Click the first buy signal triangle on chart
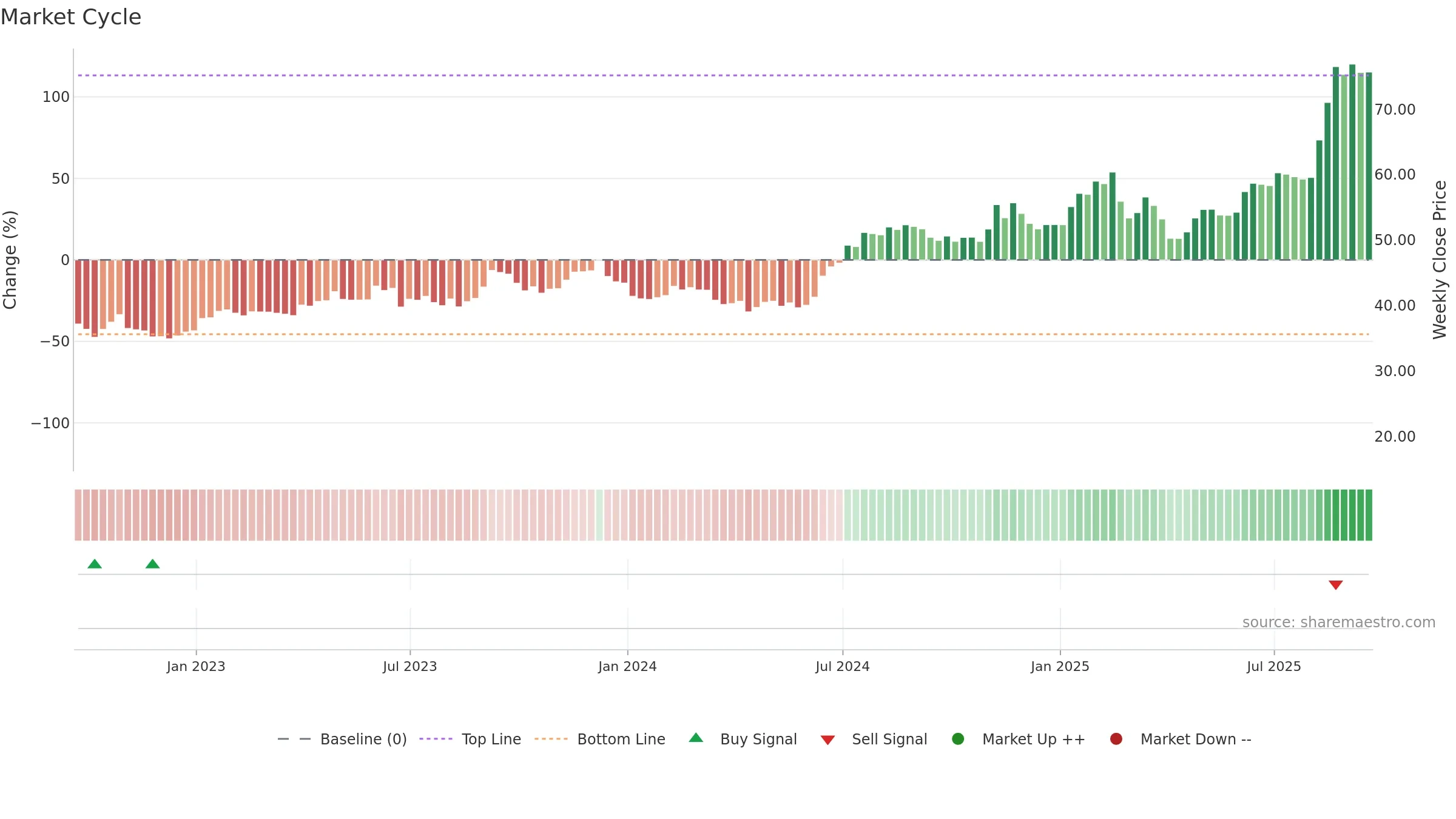The height and width of the screenshot is (819, 1456). click(95, 564)
